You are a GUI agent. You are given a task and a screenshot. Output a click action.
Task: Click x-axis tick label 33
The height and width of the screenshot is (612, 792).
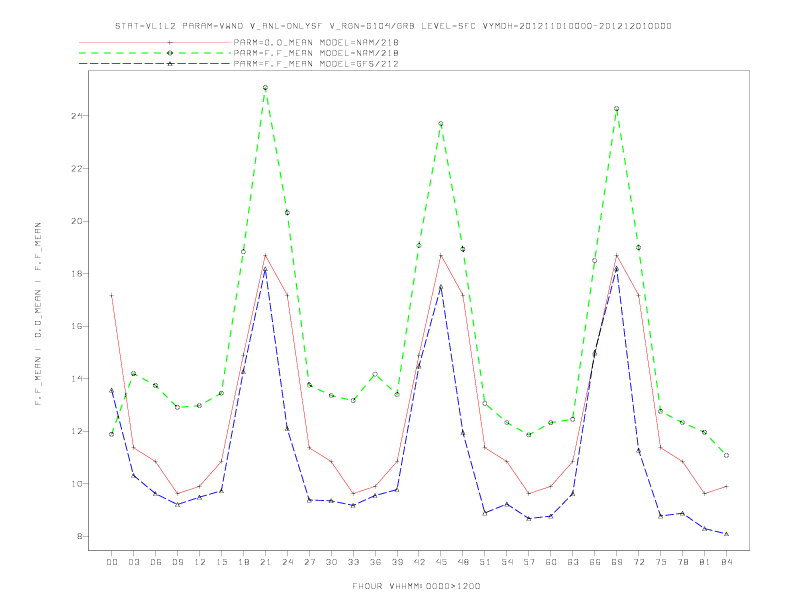pos(353,562)
